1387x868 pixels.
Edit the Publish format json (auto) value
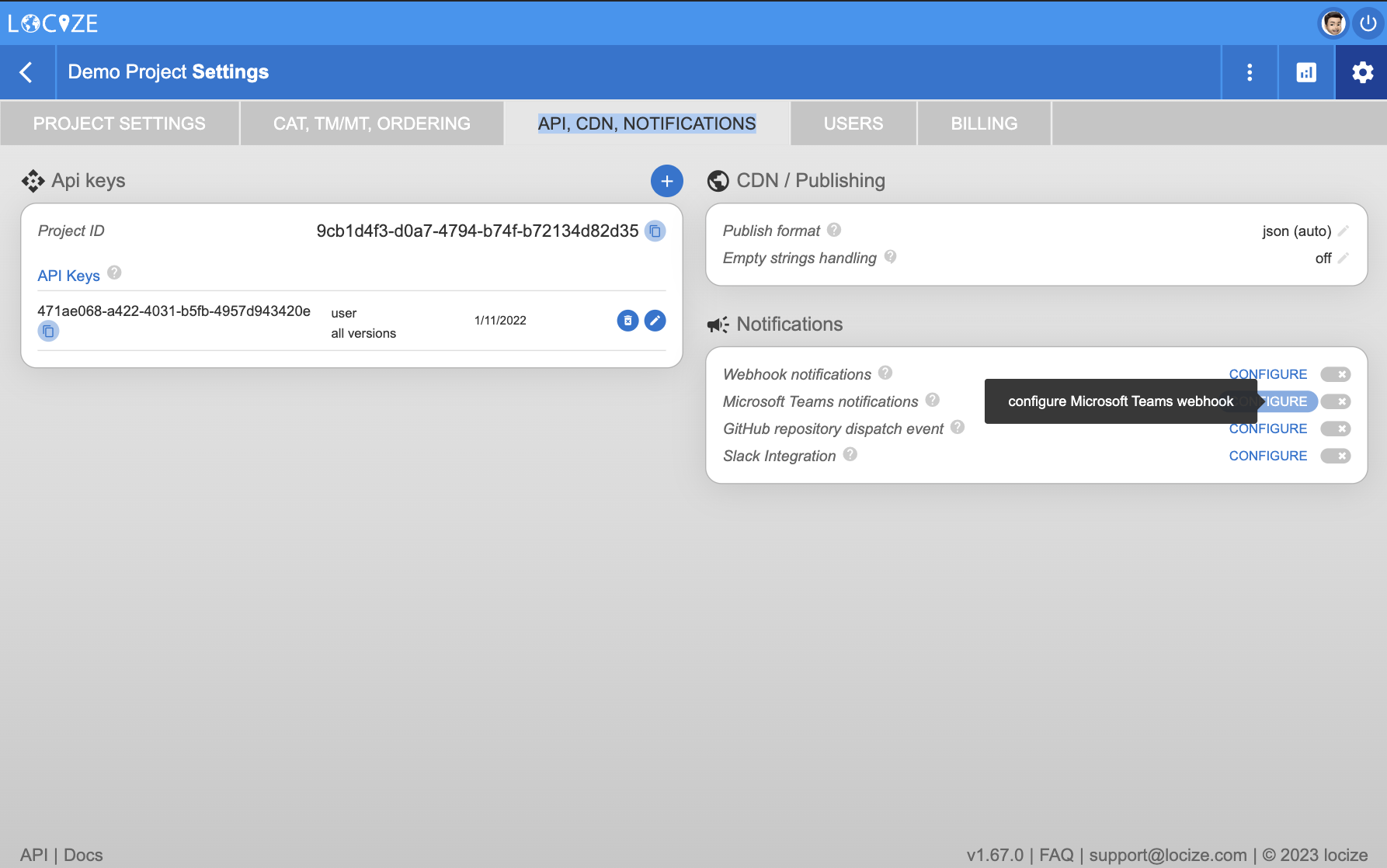point(1344,231)
